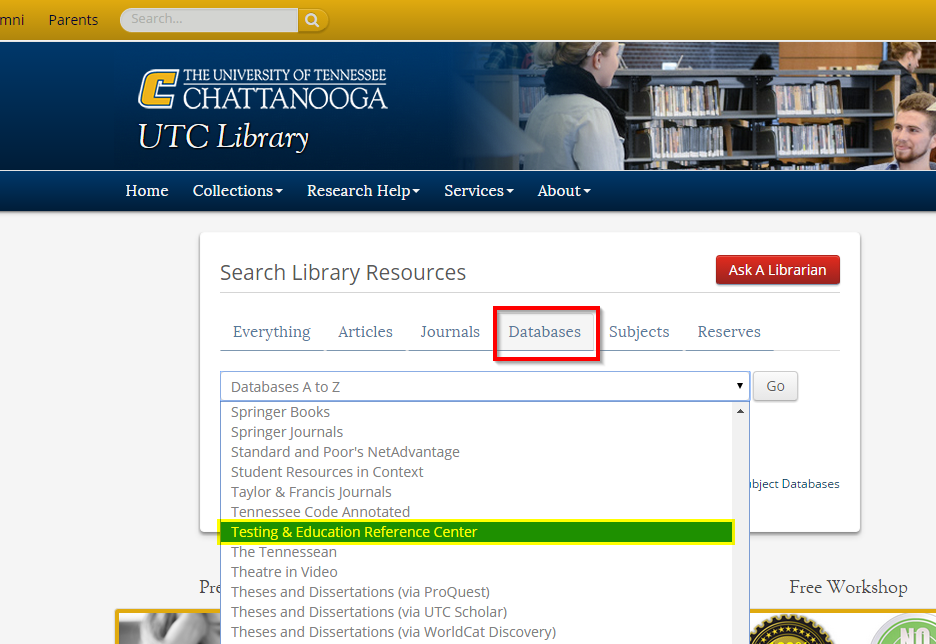Click the Ask A Librarian button

pos(777,270)
